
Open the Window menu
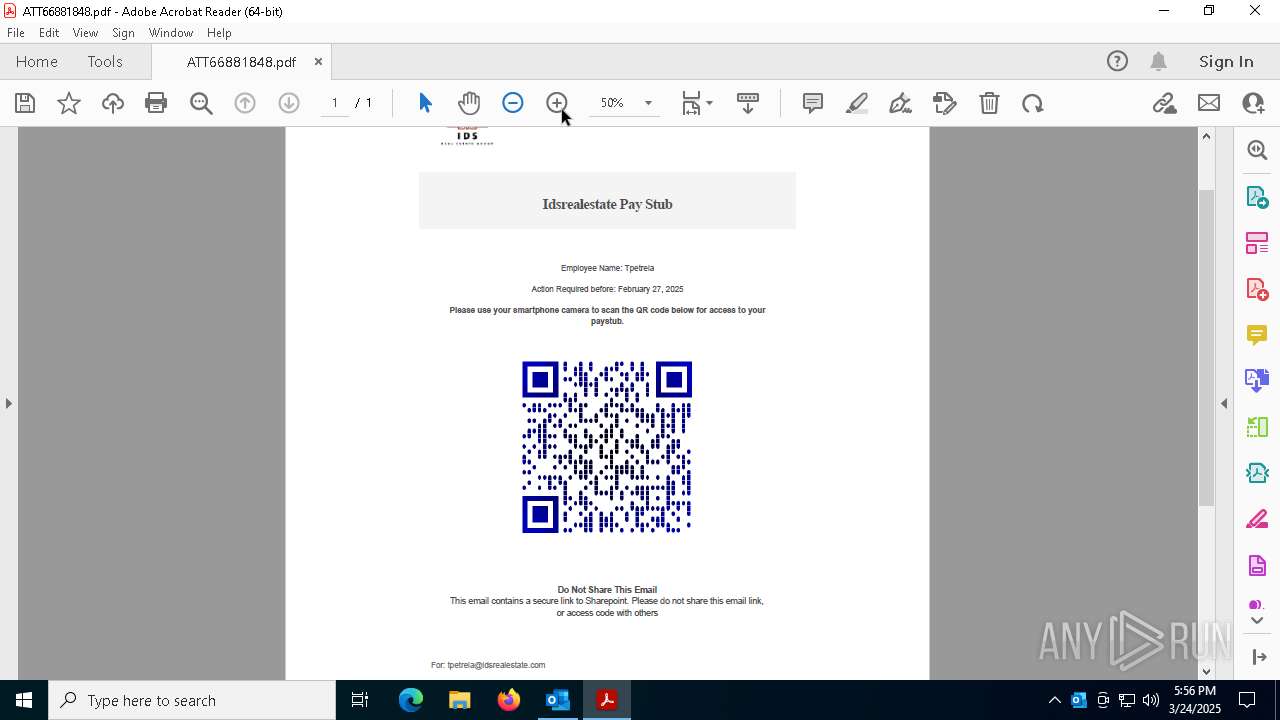(x=171, y=33)
